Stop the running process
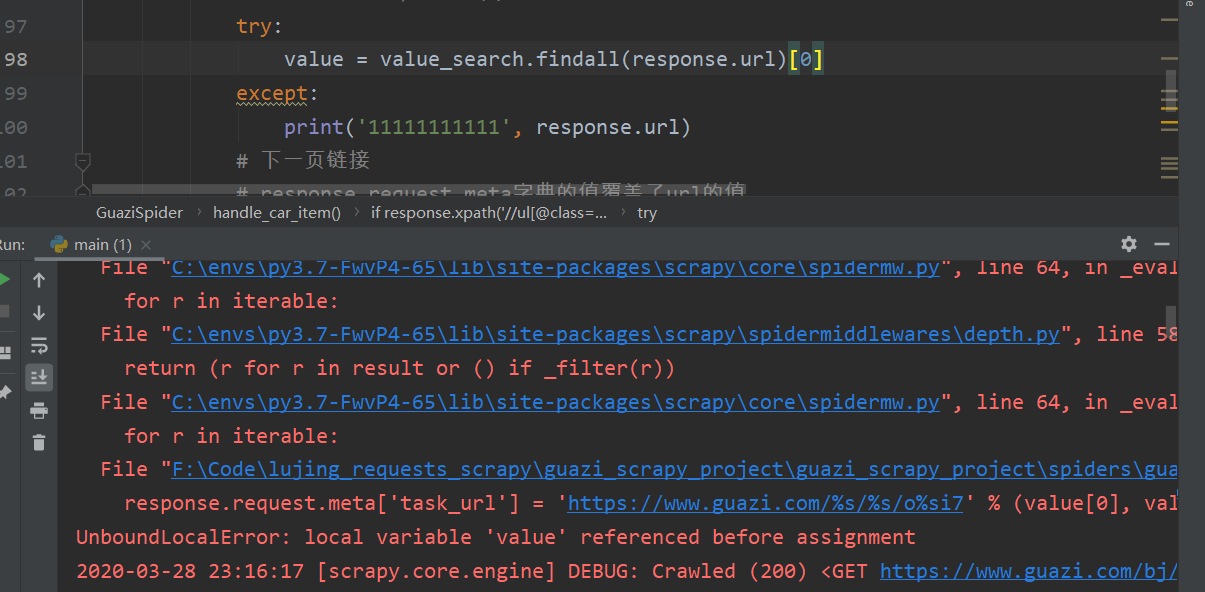 coord(4,312)
